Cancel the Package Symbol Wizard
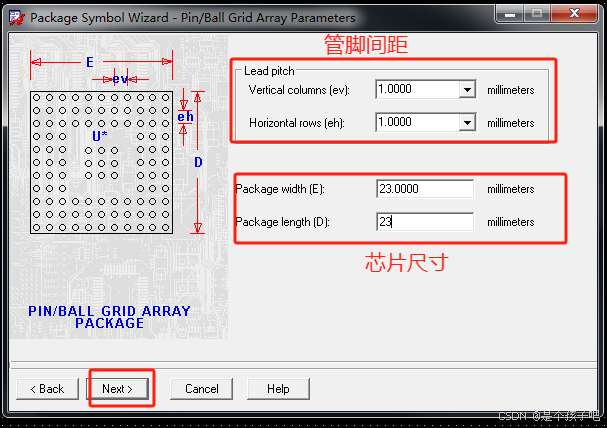Image resolution: width=607 pixels, height=428 pixels. click(x=201, y=389)
